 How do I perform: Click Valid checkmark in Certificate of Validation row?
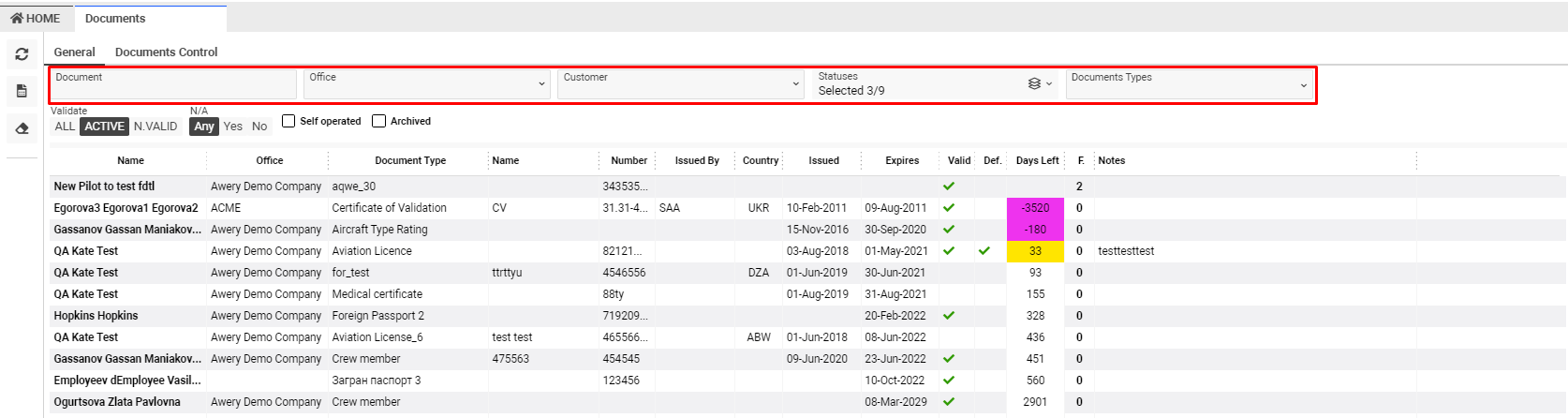[949, 208]
